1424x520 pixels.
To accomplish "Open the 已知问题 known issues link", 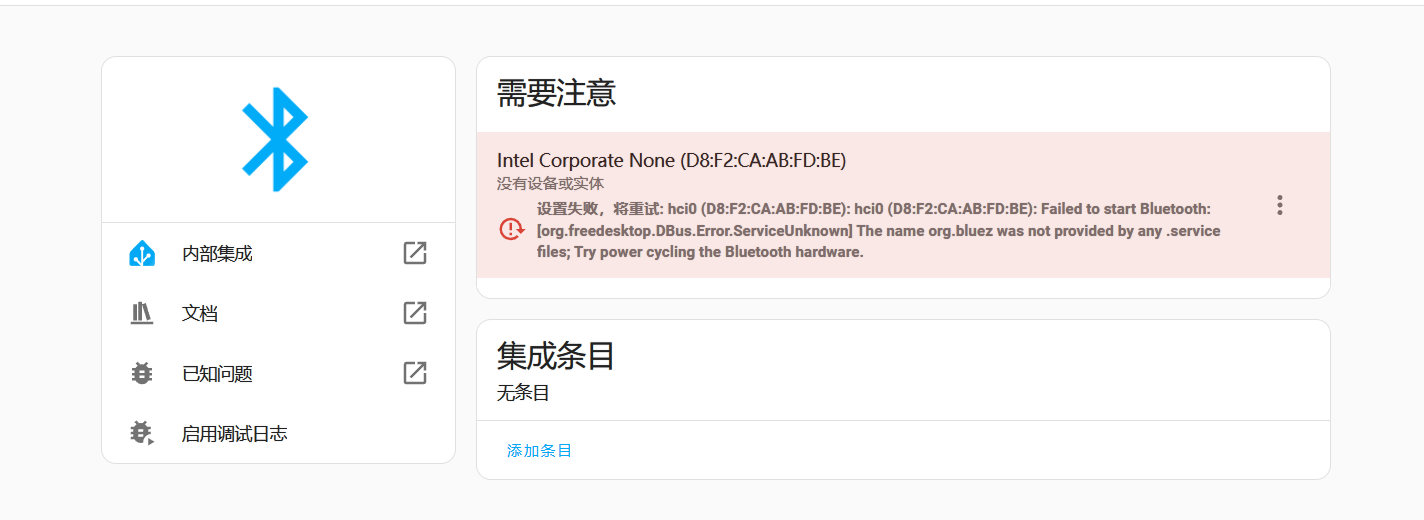I will [x=278, y=374].
